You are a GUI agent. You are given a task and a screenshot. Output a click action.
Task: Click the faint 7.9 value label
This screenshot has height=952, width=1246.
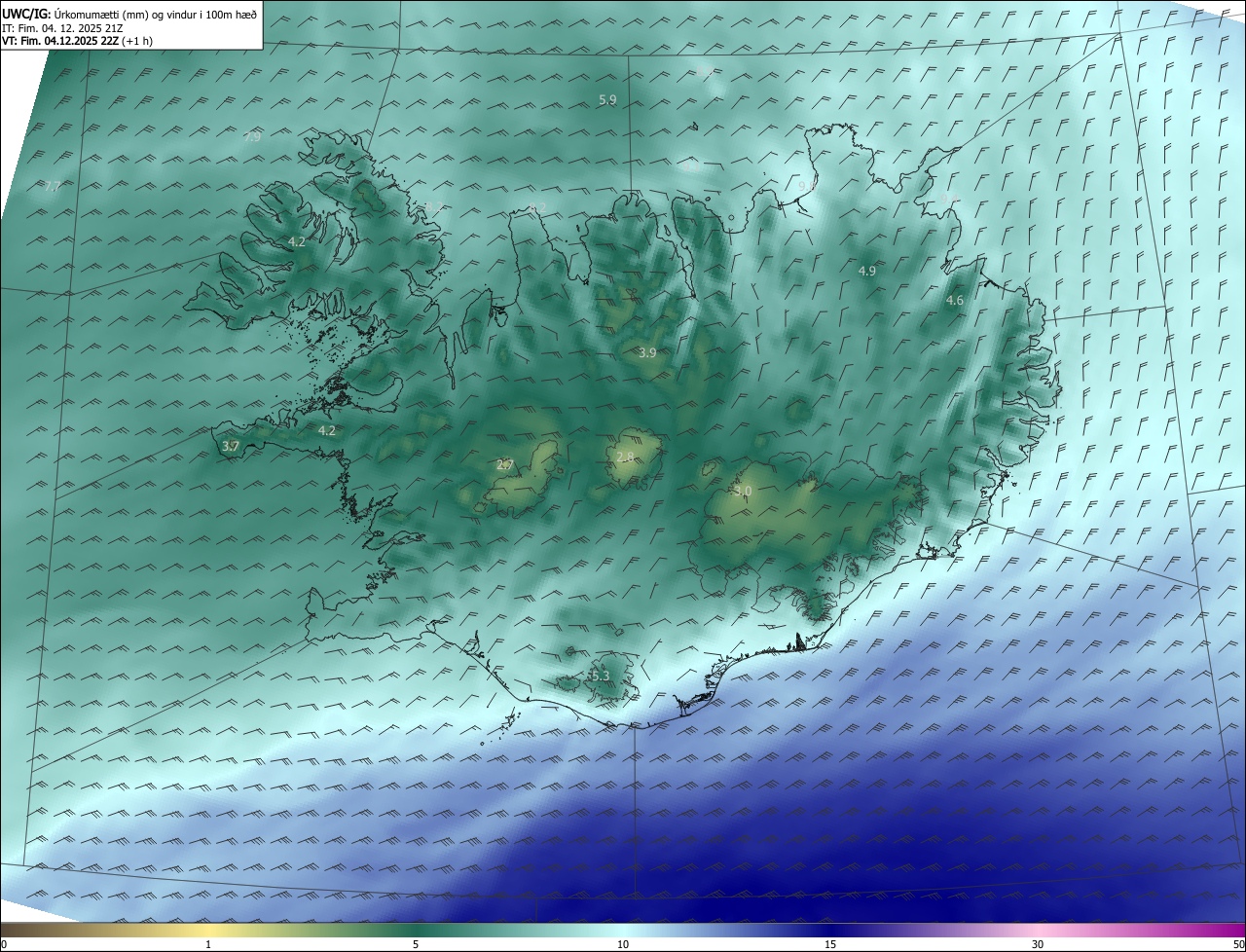pos(252,137)
